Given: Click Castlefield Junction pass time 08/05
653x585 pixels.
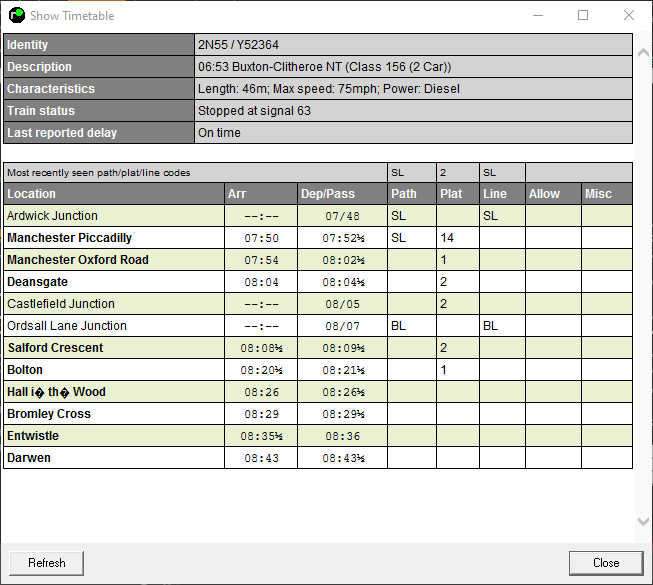Looking at the screenshot, I should pyautogui.click(x=342, y=304).
